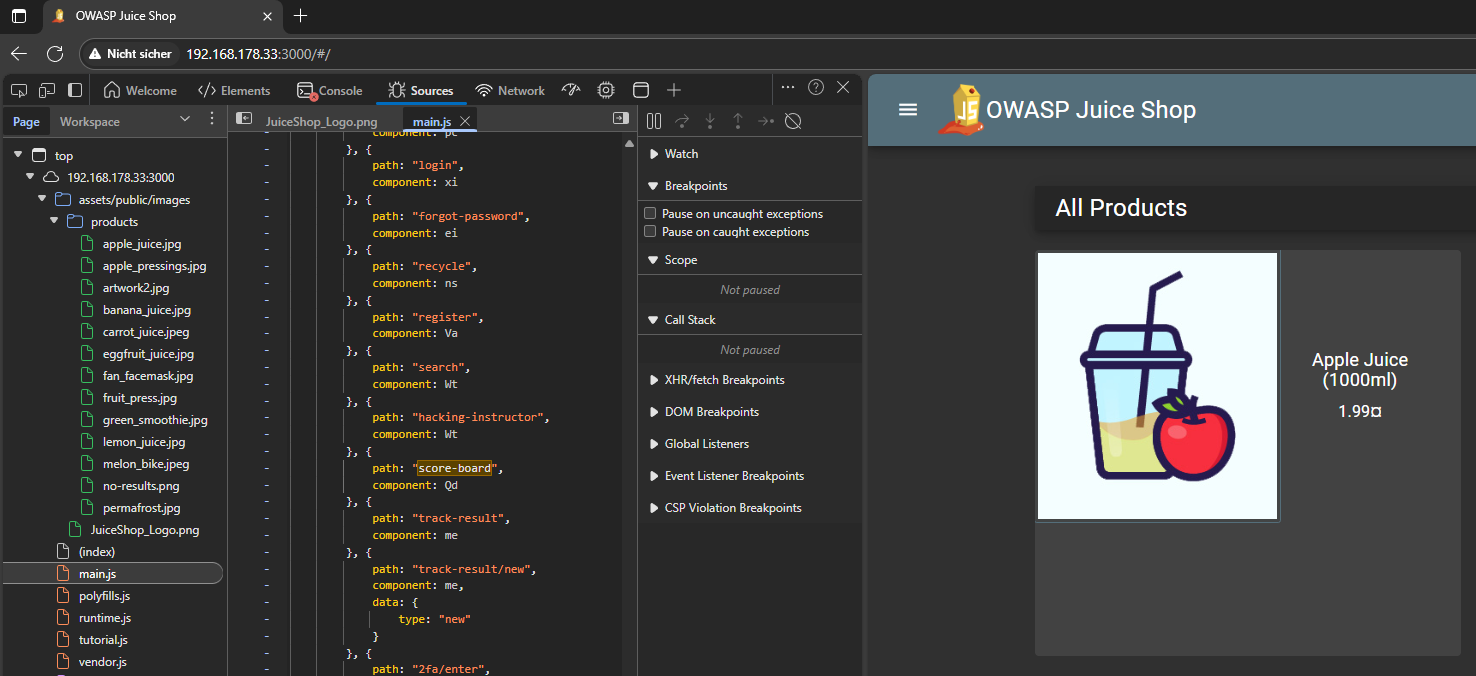Viewport: 1476px width, 676px height.
Task: Switch to the Workspace tab
Action: [89, 122]
